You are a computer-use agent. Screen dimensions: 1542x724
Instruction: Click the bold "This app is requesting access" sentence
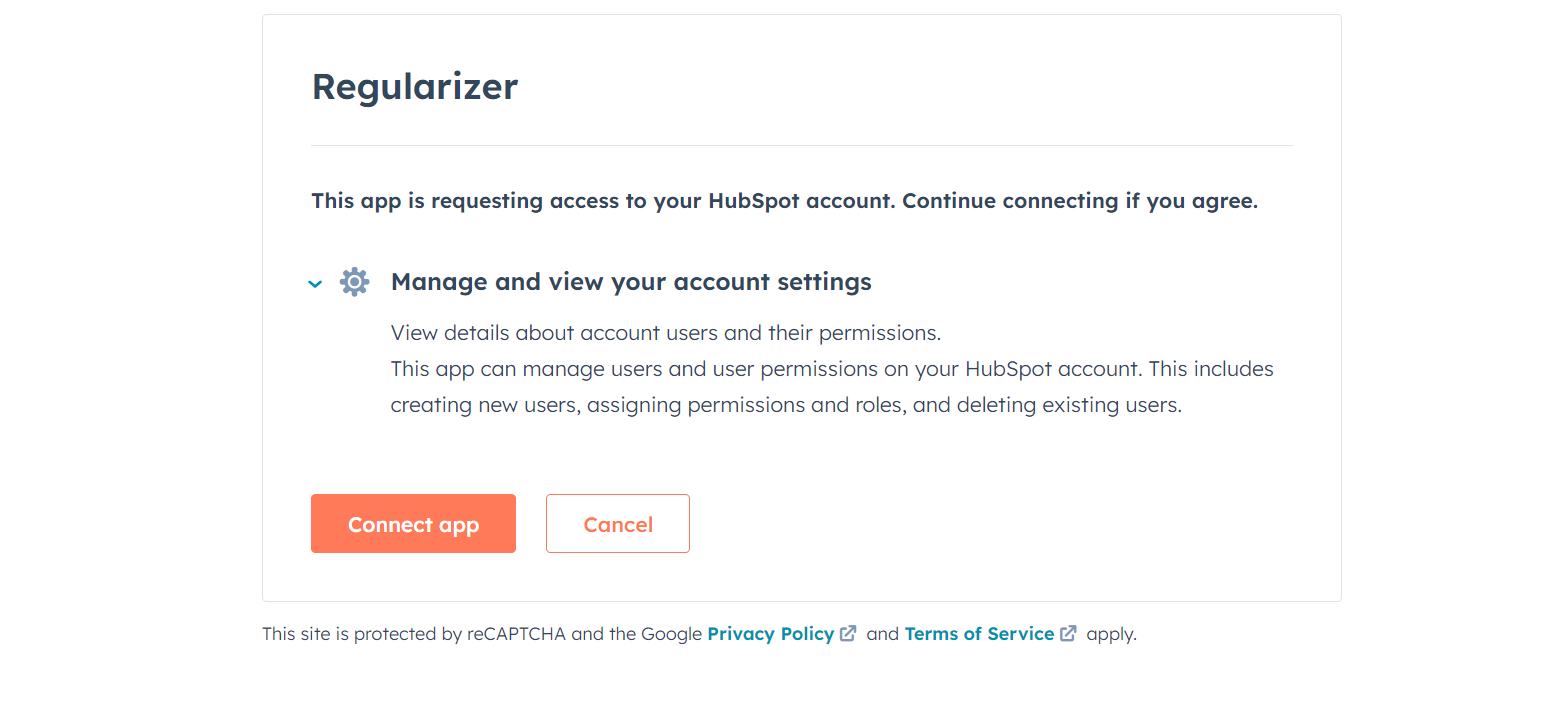[600, 201]
